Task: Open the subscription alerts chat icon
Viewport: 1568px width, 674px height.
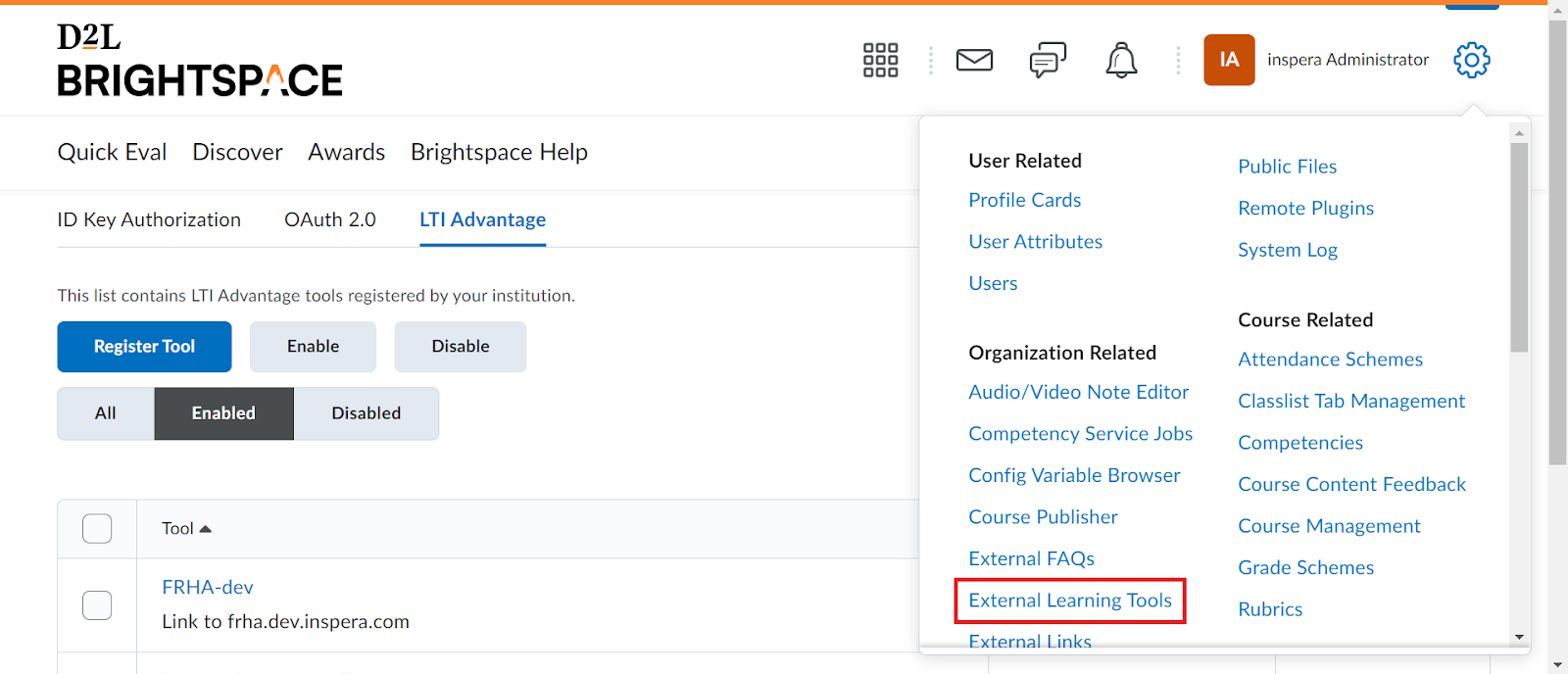Action: 1048,60
